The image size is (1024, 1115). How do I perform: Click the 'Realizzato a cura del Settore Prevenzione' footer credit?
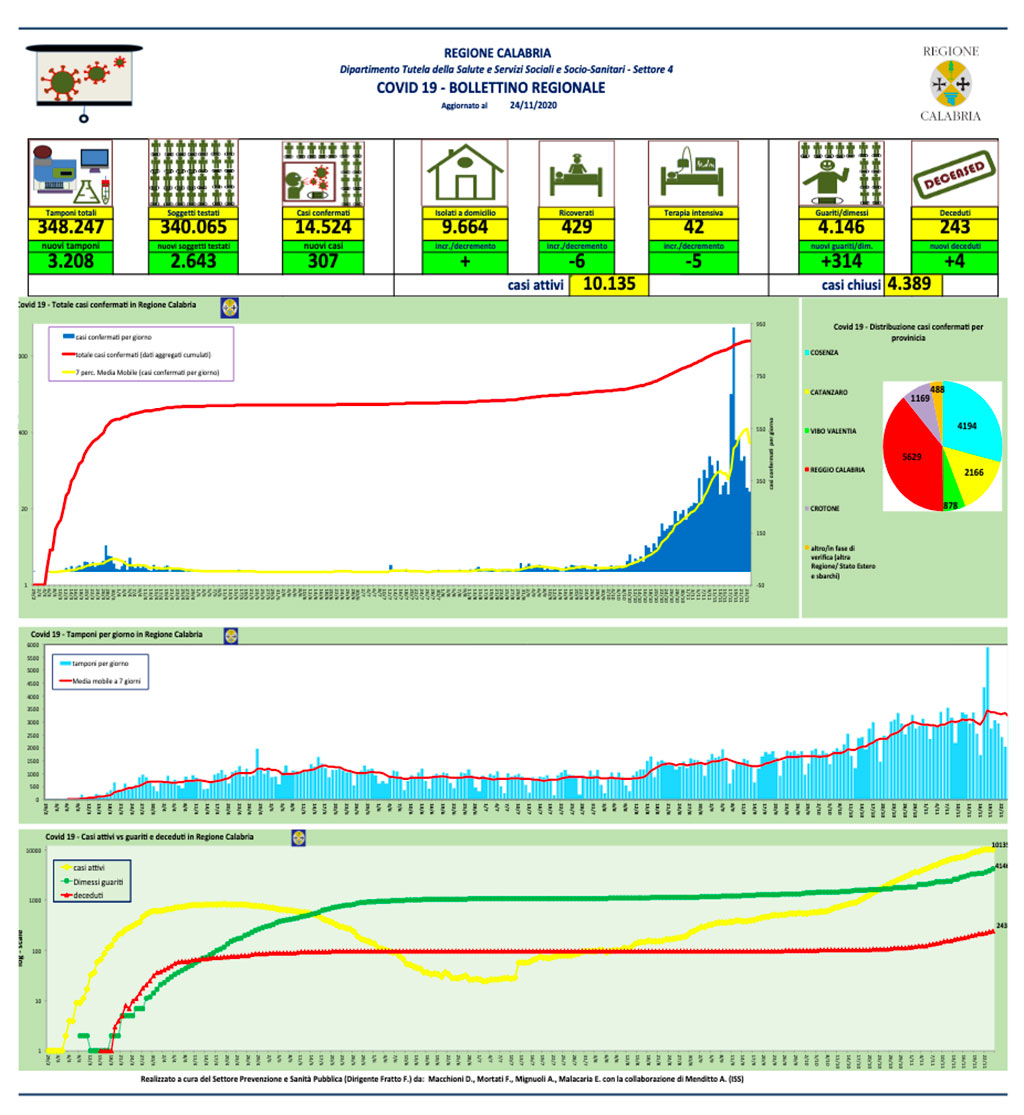tap(442, 1079)
